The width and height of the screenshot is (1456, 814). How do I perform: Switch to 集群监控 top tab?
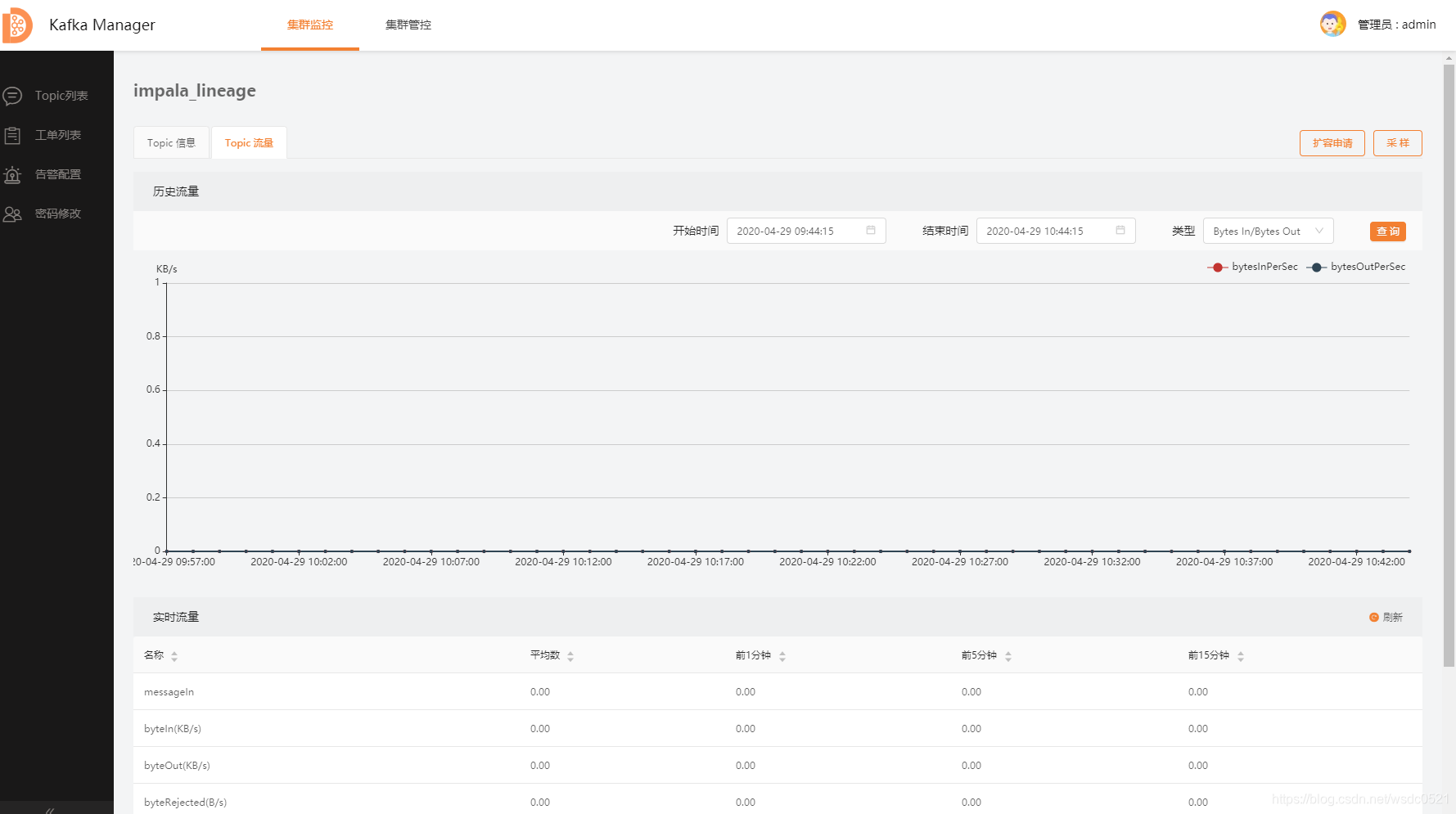(310, 25)
